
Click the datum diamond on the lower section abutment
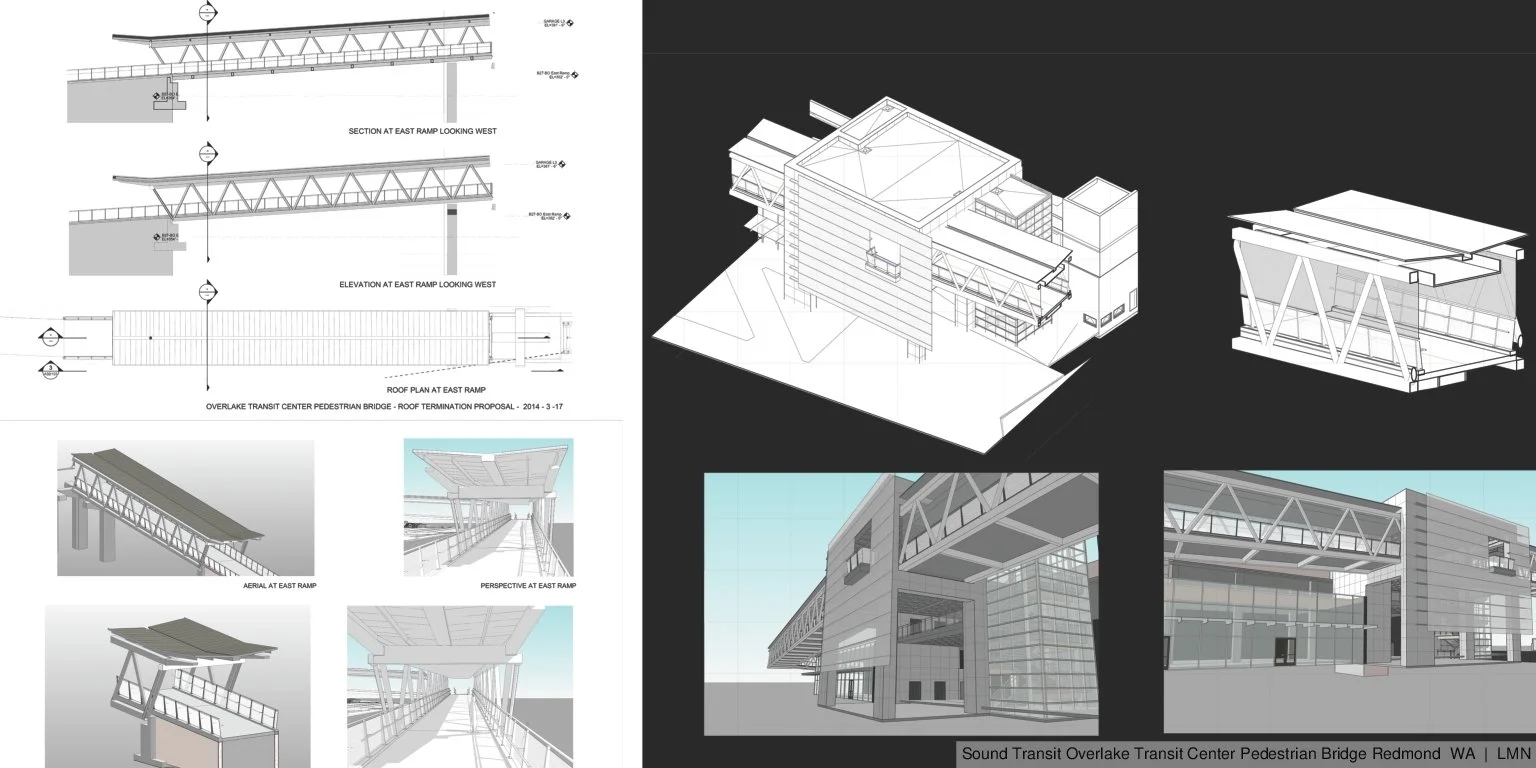(159, 236)
